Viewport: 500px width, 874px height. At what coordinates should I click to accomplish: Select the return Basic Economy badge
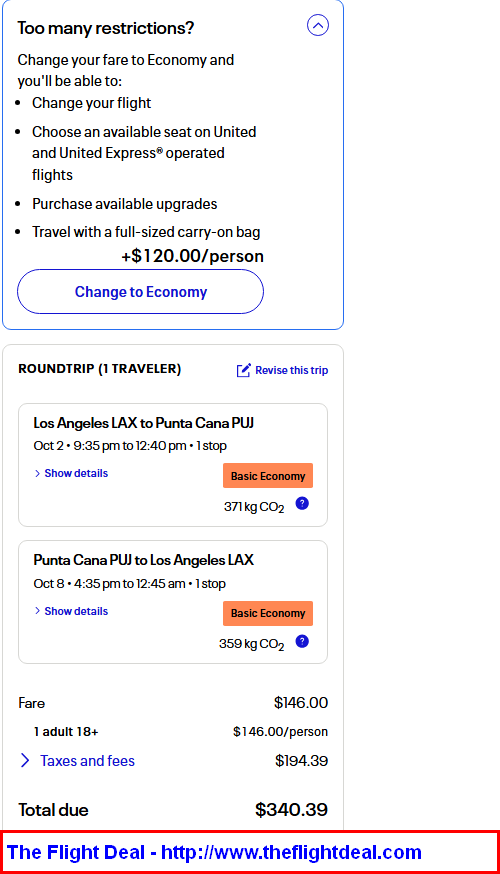[x=268, y=613]
